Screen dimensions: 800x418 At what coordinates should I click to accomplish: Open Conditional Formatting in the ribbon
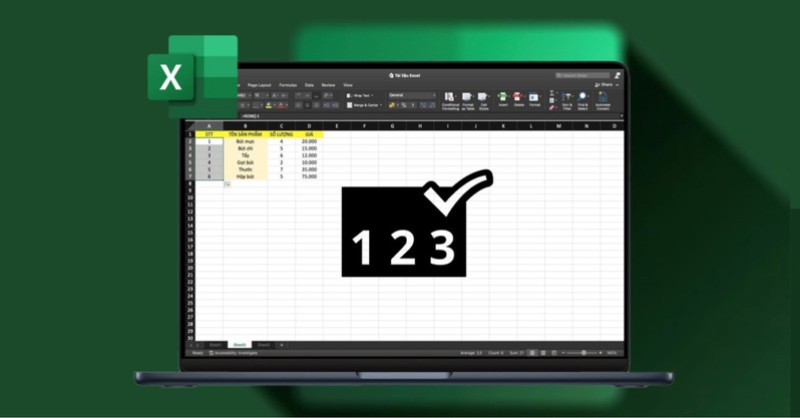pyautogui.click(x=450, y=101)
